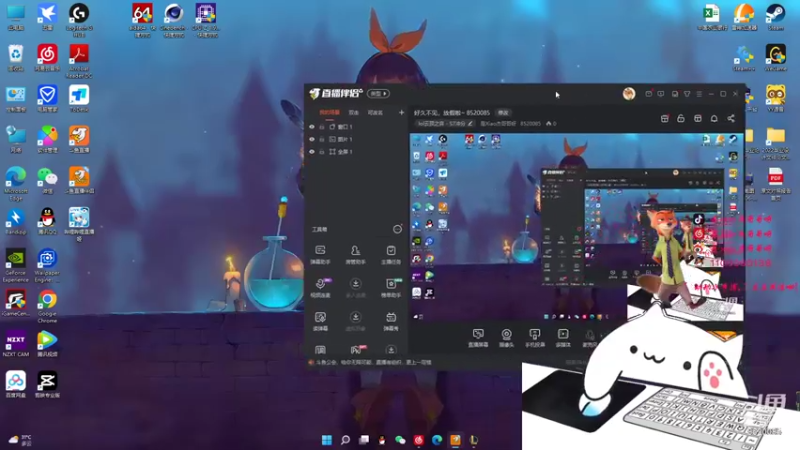
Task: Click the announcement ticker at window bottom
Action: pyautogui.click(x=371, y=362)
